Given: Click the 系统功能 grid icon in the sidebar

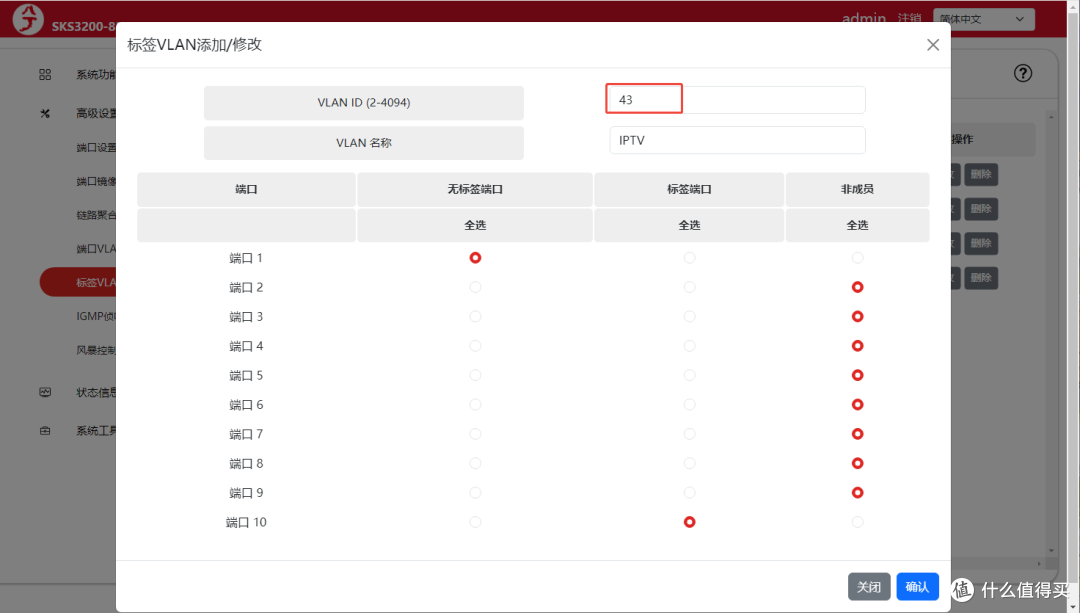Looking at the screenshot, I should 45,74.
